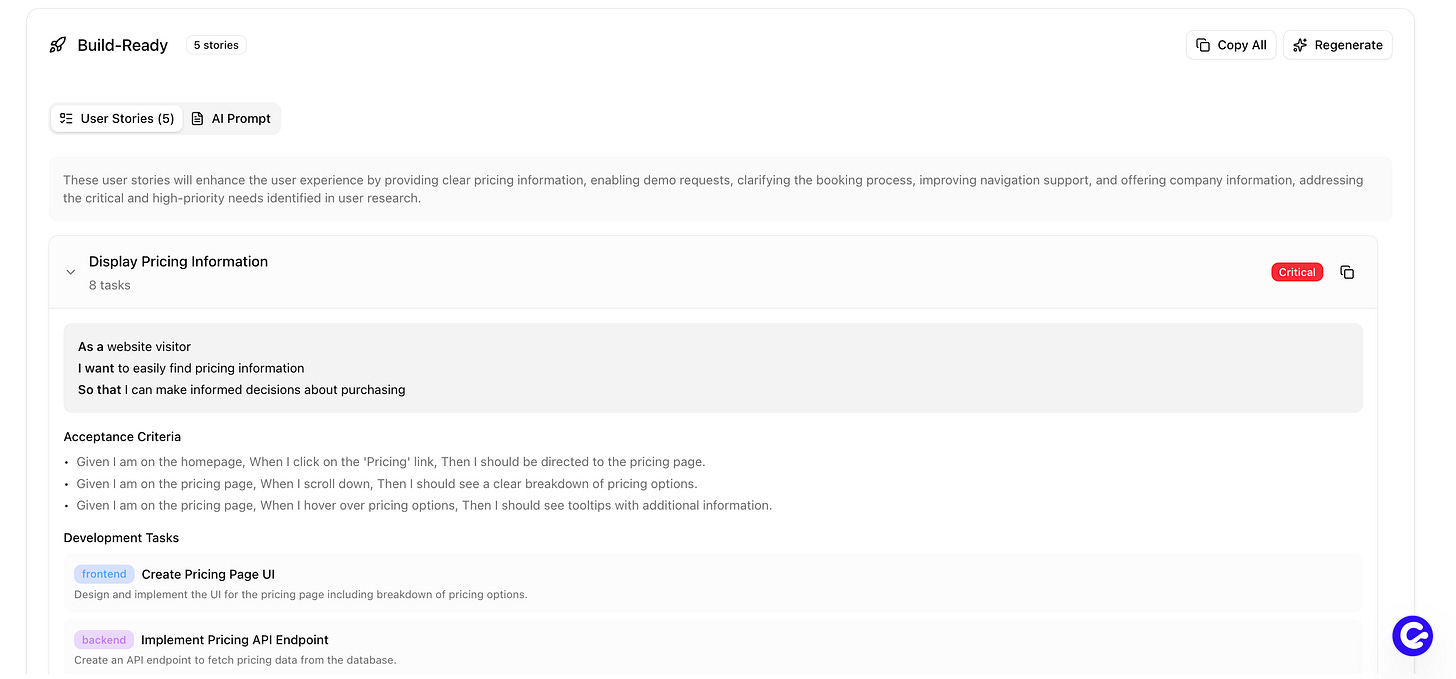
Task: Click the Display Pricing Information title
Action: [x=178, y=262]
